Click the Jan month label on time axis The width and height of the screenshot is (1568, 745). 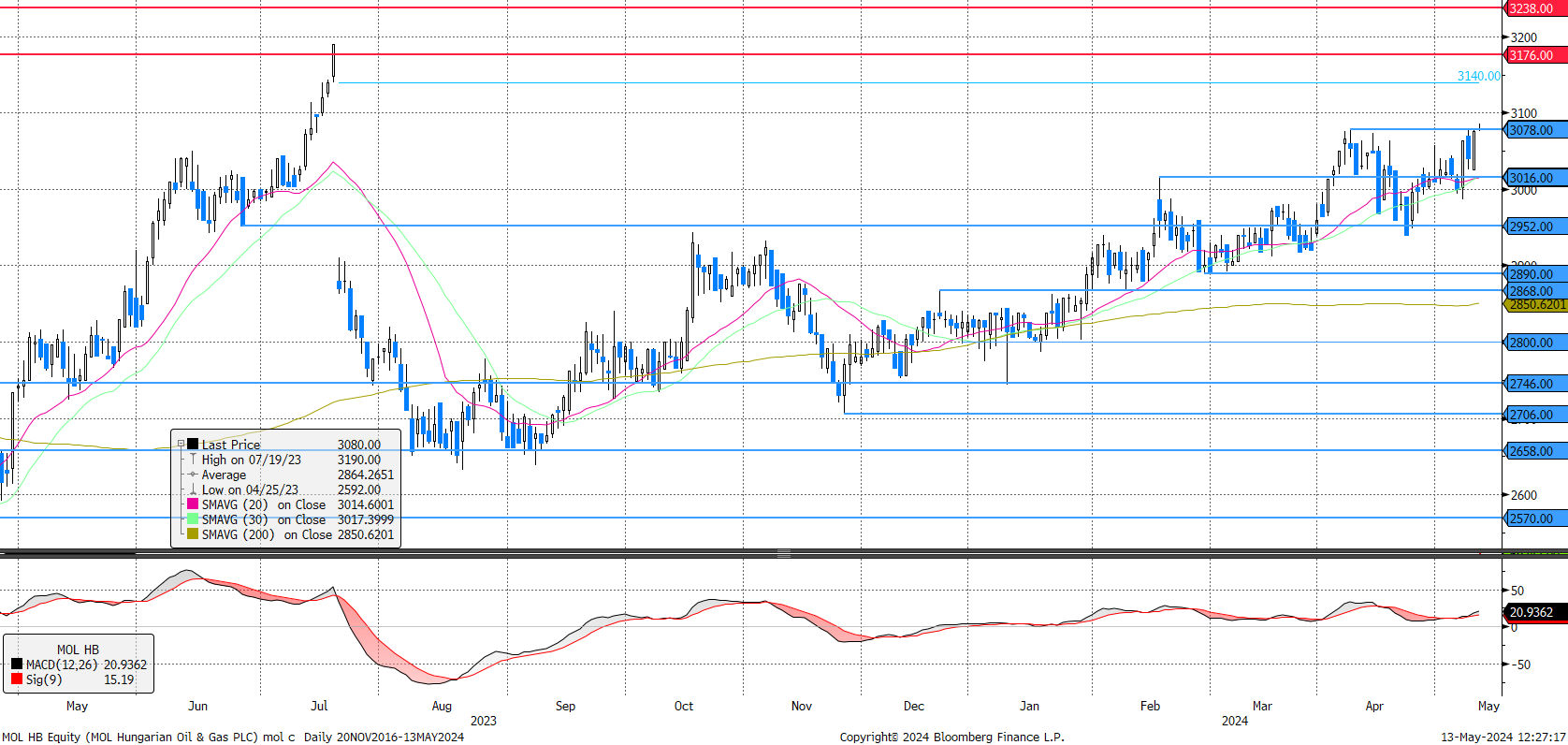tap(1029, 706)
